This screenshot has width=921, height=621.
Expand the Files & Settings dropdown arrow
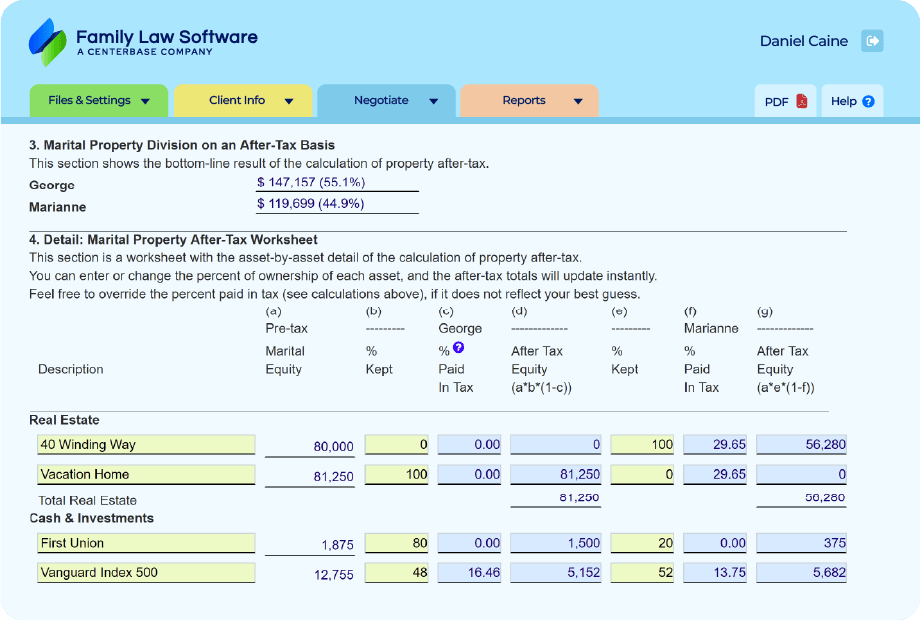tap(146, 101)
